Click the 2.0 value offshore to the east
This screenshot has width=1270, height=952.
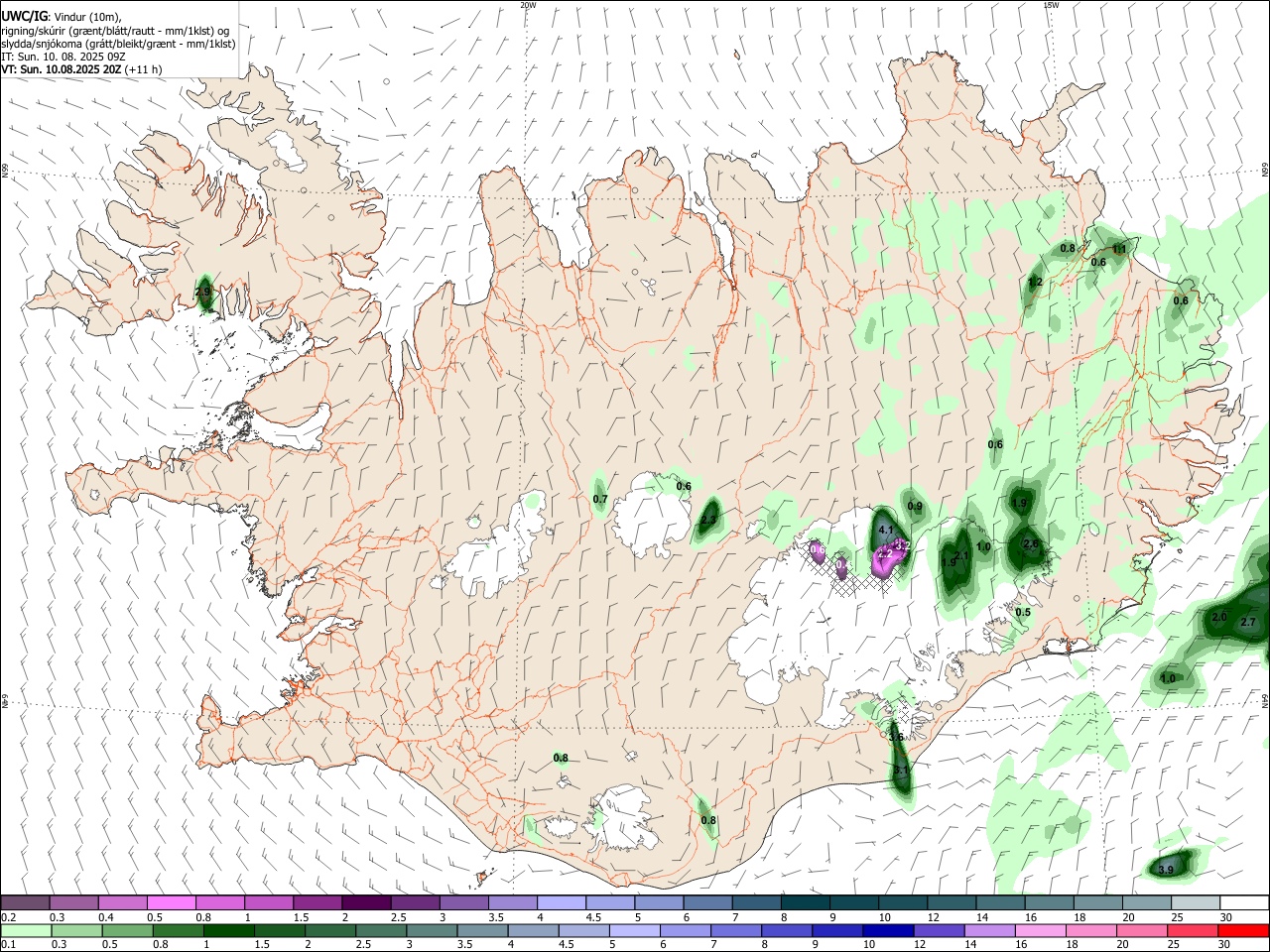pyautogui.click(x=1220, y=617)
